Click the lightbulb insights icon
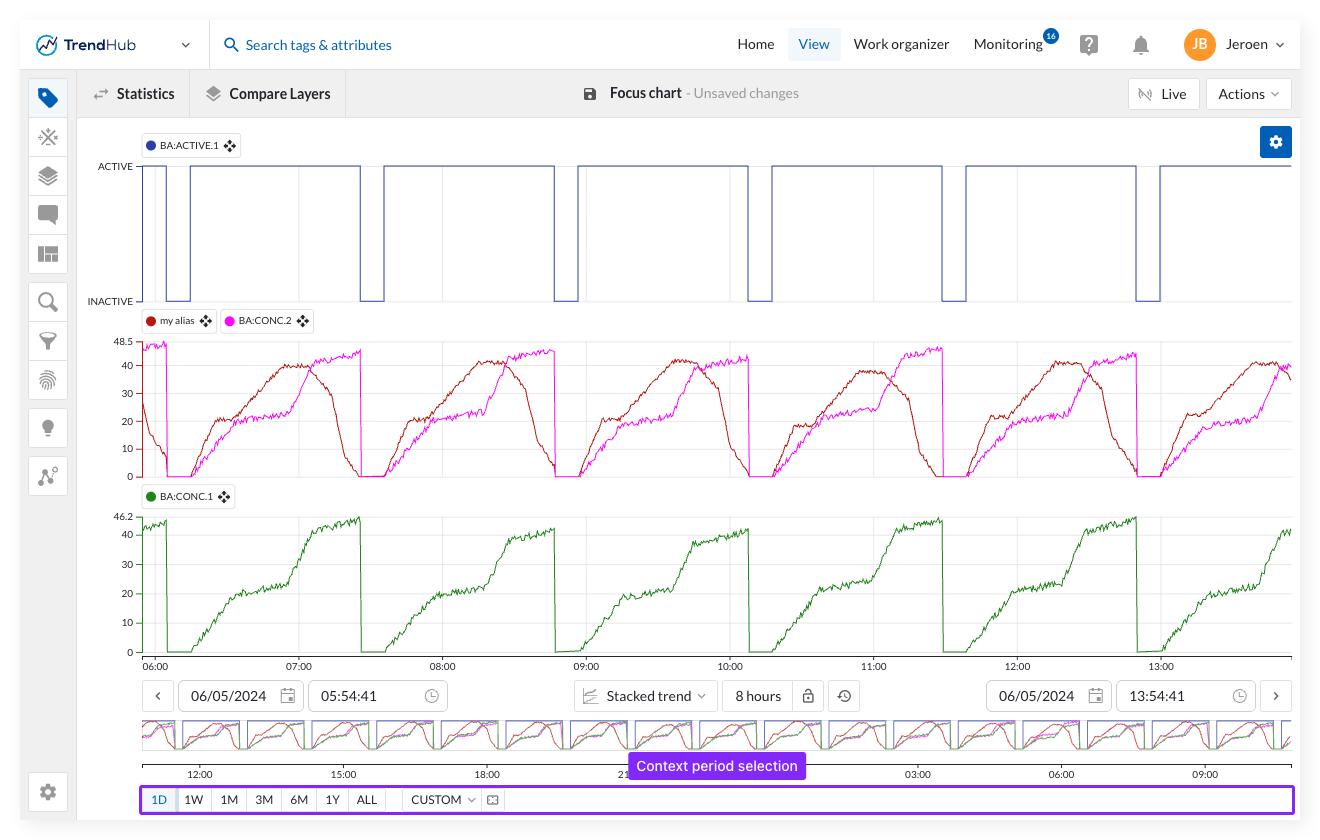This screenshot has width=1320, height=840. pos(48,428)
